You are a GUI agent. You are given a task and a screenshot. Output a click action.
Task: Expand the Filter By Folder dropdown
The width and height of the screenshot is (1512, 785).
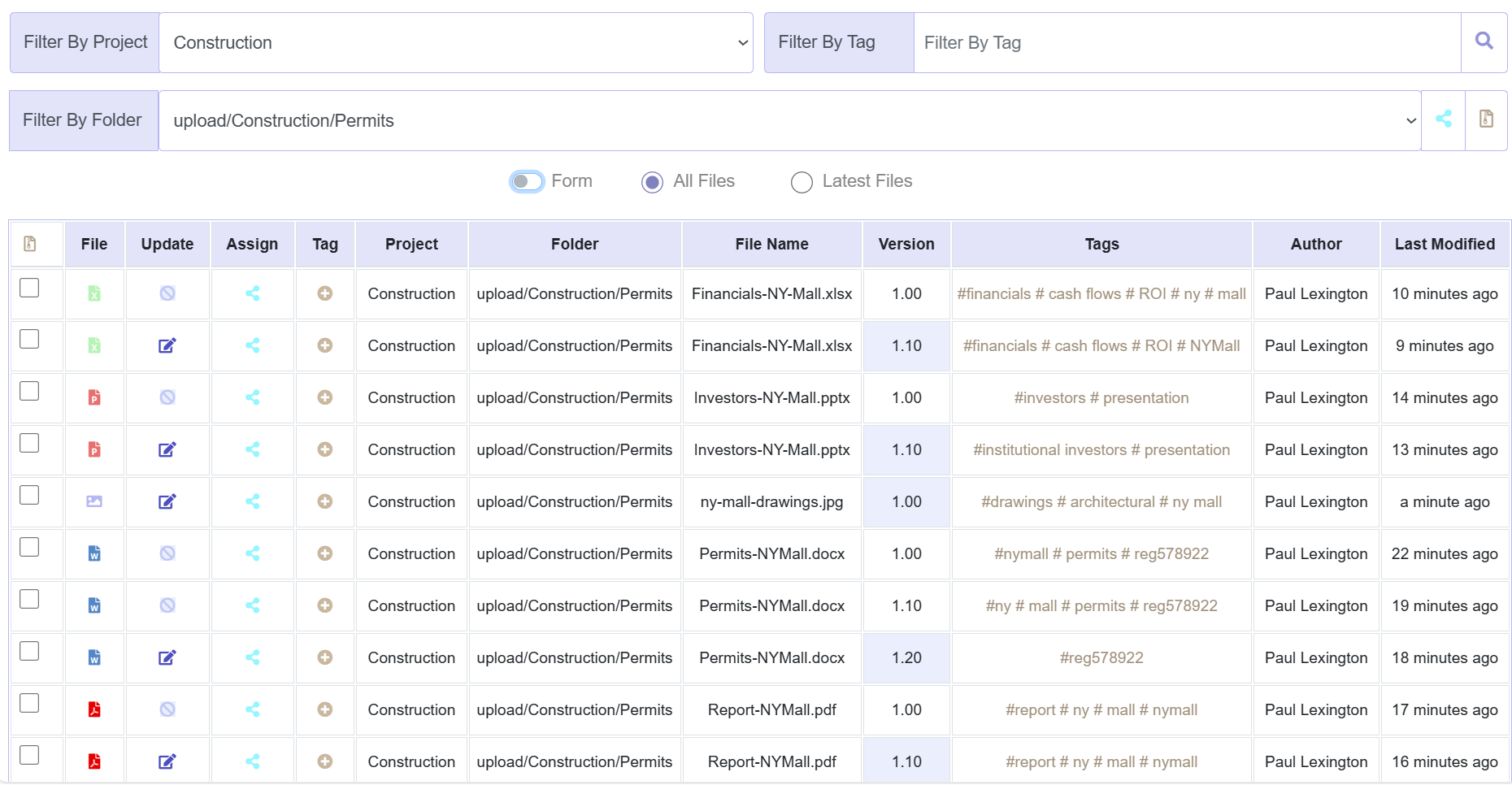coord(789,120)
